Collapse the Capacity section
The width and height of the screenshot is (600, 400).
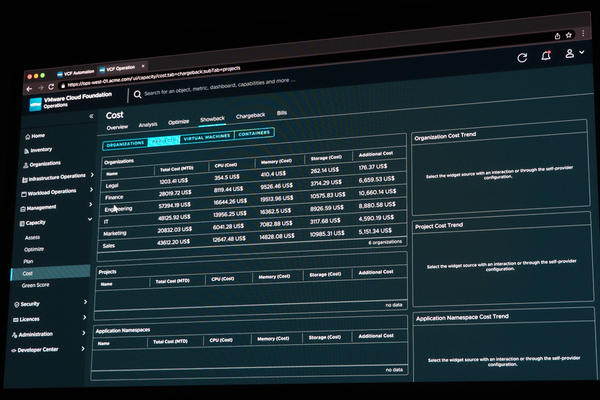pos(55,222)
